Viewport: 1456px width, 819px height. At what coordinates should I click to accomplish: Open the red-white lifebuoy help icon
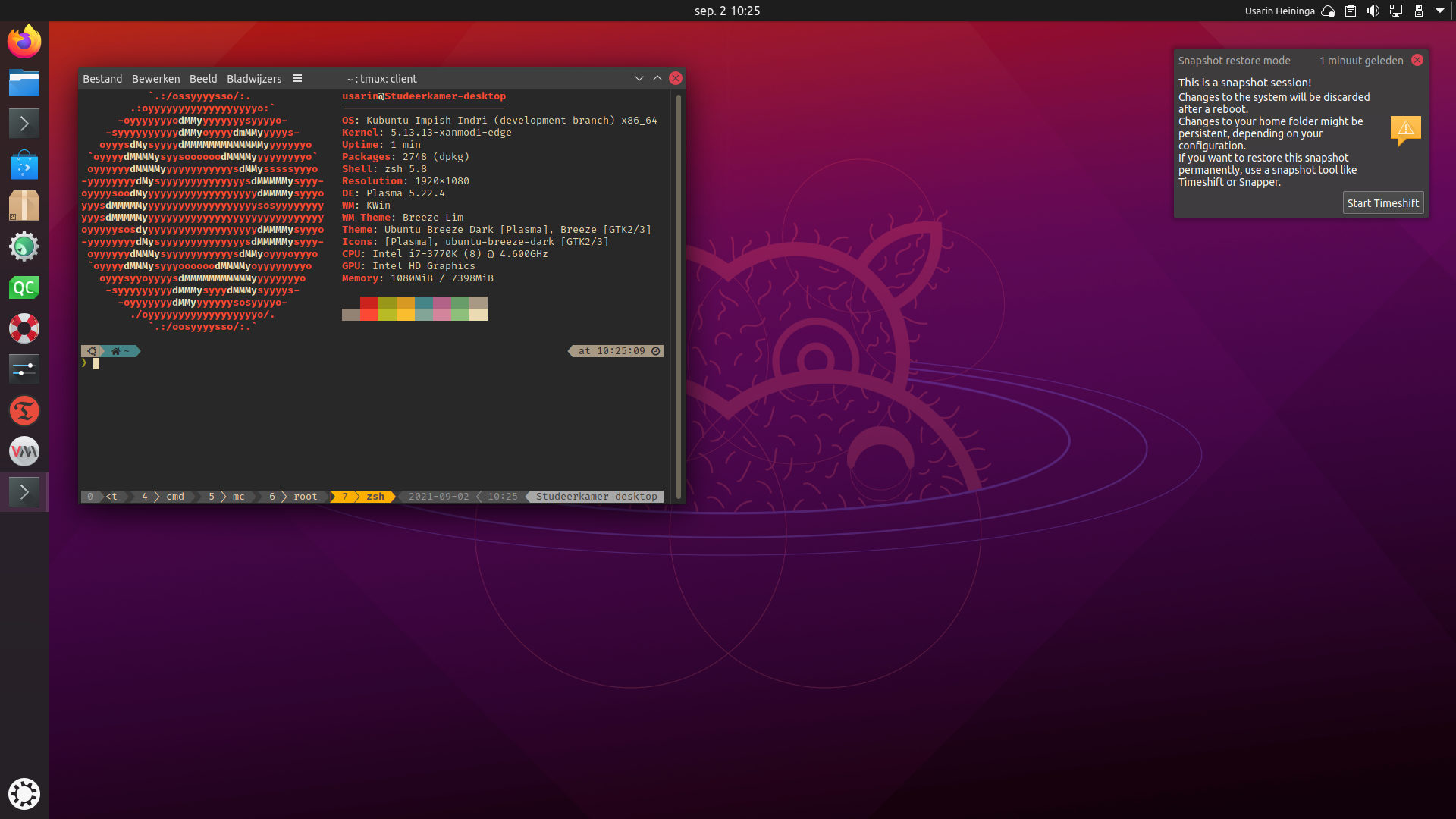click(x=24, y=328)
